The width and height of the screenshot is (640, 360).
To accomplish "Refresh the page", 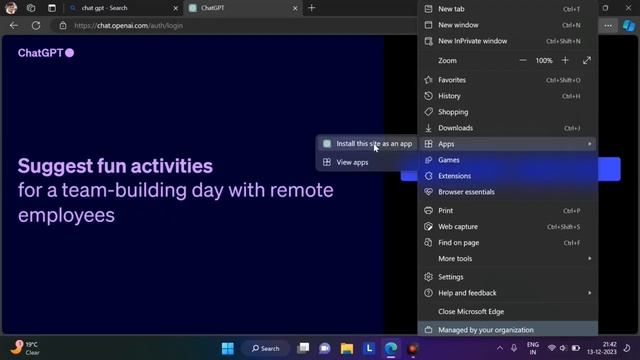I will click(x=36, y=26).
